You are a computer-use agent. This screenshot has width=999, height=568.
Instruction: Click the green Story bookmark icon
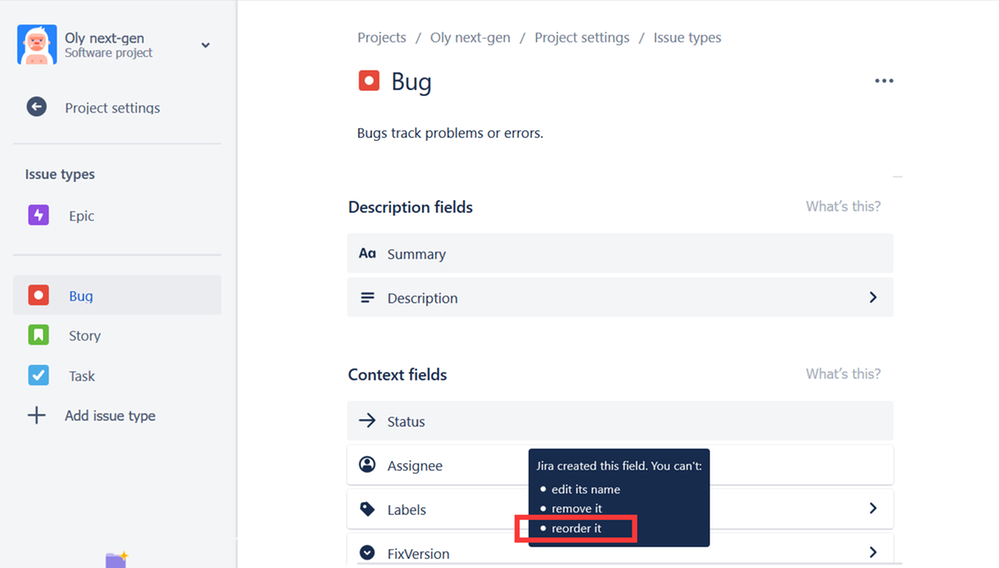point(38,335)
